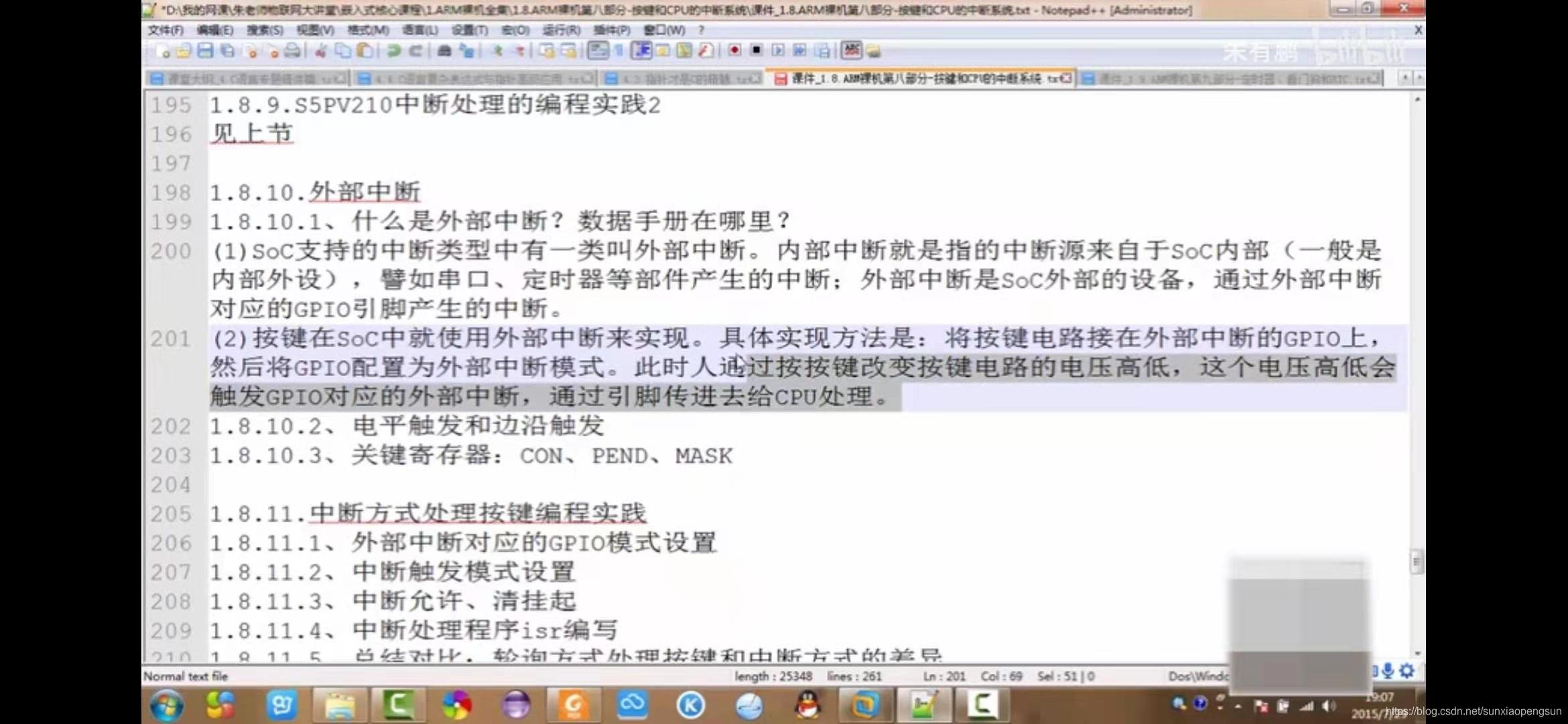Start macro recording with red dot icon
Screen dimensions: 1568x724
[x=734, y=51]
